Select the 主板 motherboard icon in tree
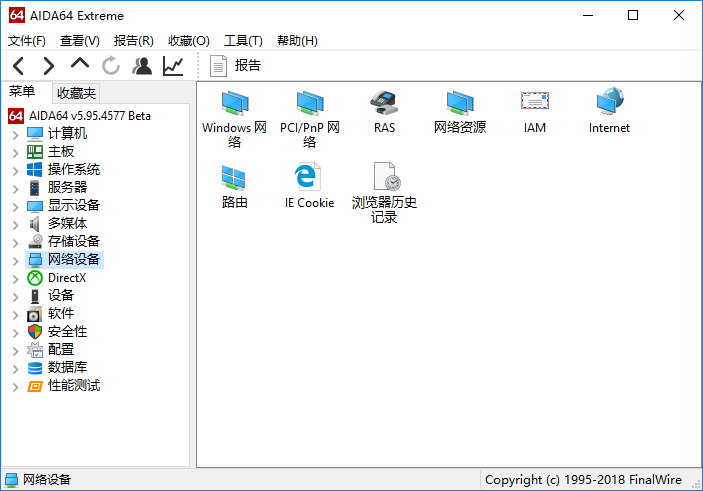 click(35, 152)
